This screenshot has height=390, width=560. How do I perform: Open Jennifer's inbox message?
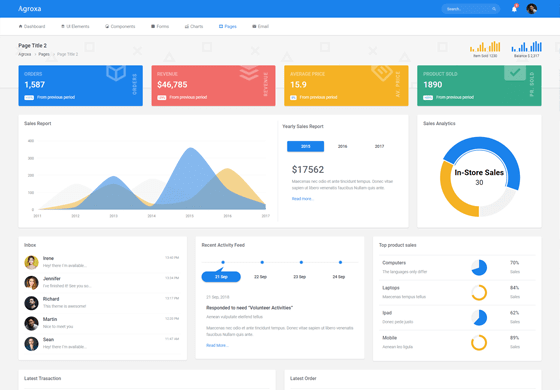point(102,282)
